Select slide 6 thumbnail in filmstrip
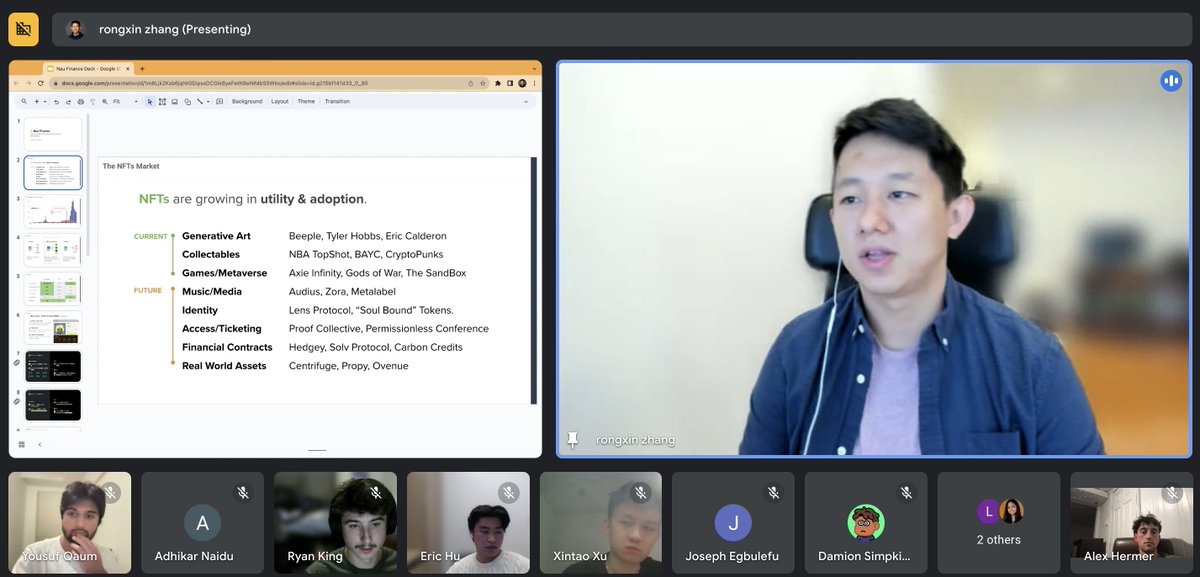This screenshot has height=577, width=1200. tap(53, 328)
